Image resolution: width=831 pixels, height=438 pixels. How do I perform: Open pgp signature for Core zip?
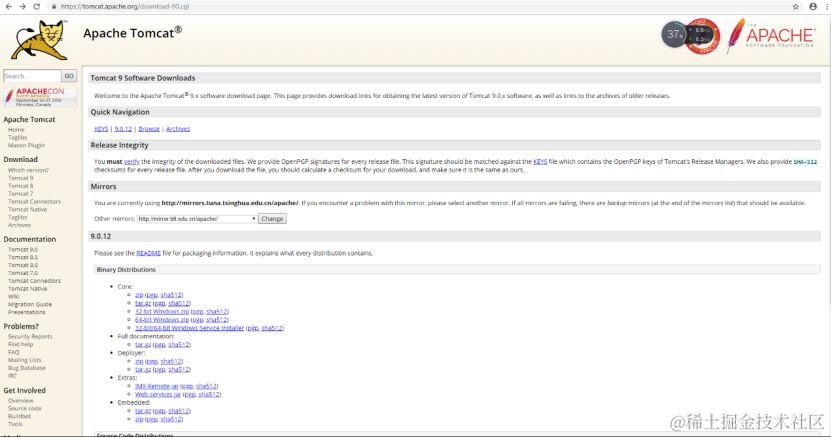click(x=152, y=295)
